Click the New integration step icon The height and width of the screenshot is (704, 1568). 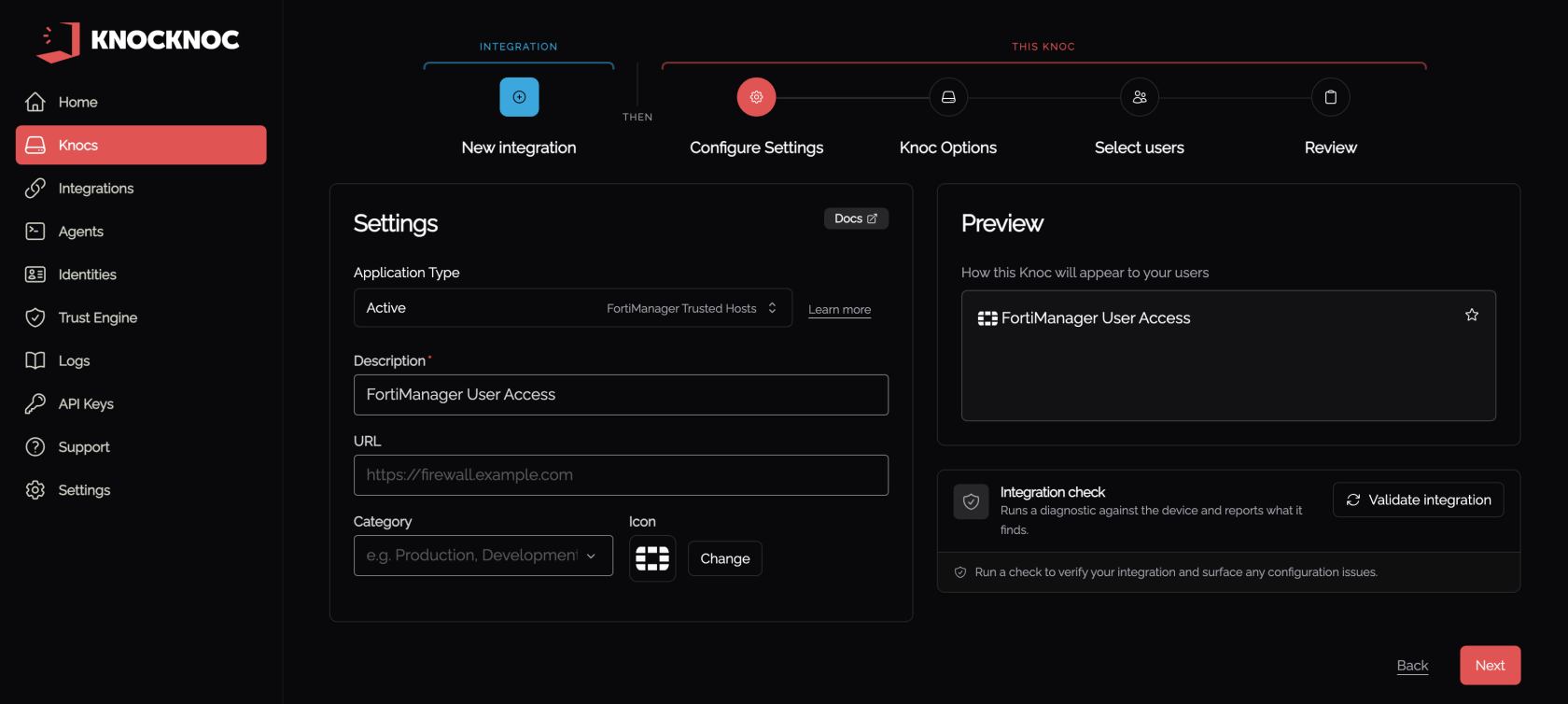[519, 97]
